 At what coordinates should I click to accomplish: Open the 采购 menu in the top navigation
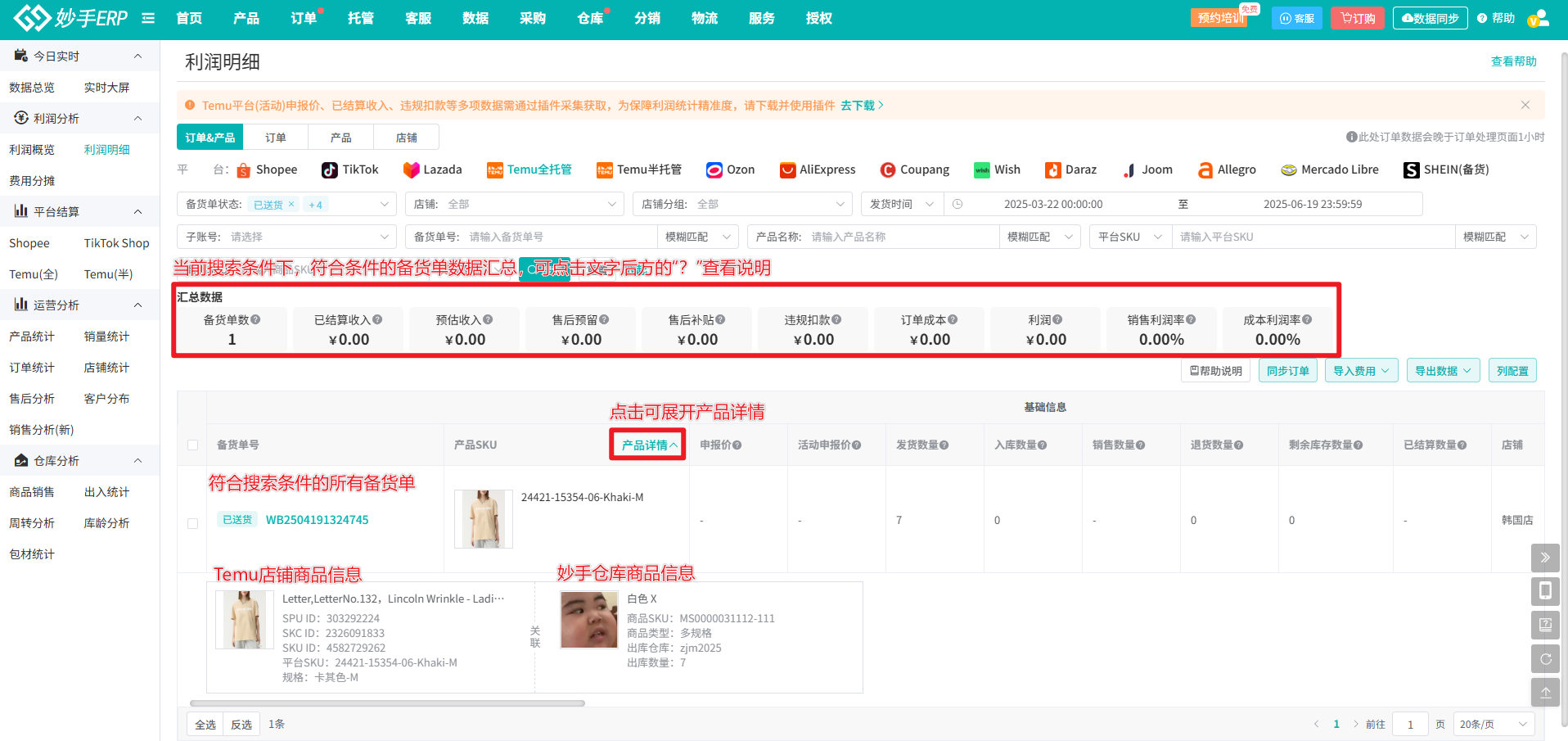click(x=532, y=18)
